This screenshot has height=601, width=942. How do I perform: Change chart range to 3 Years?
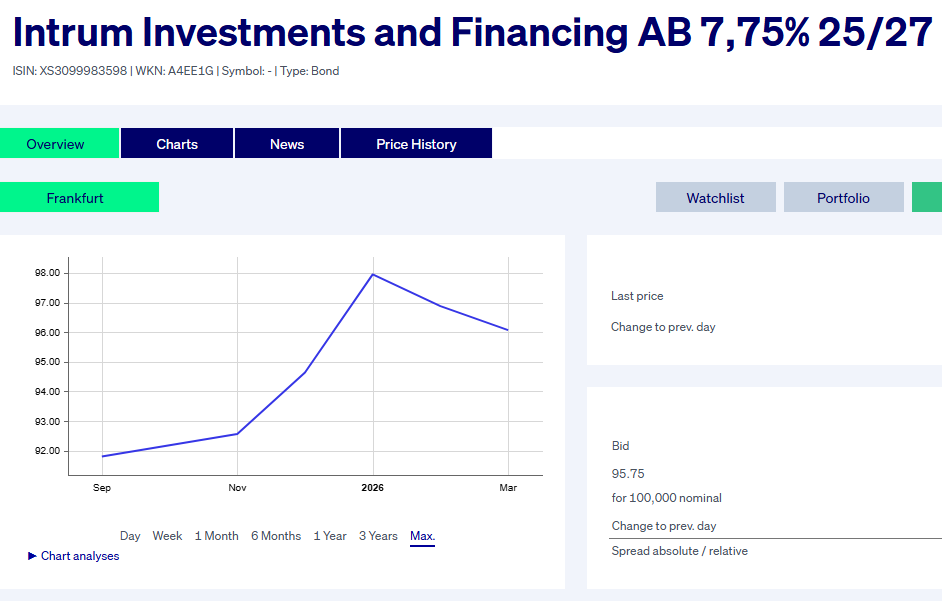point(378,536)
